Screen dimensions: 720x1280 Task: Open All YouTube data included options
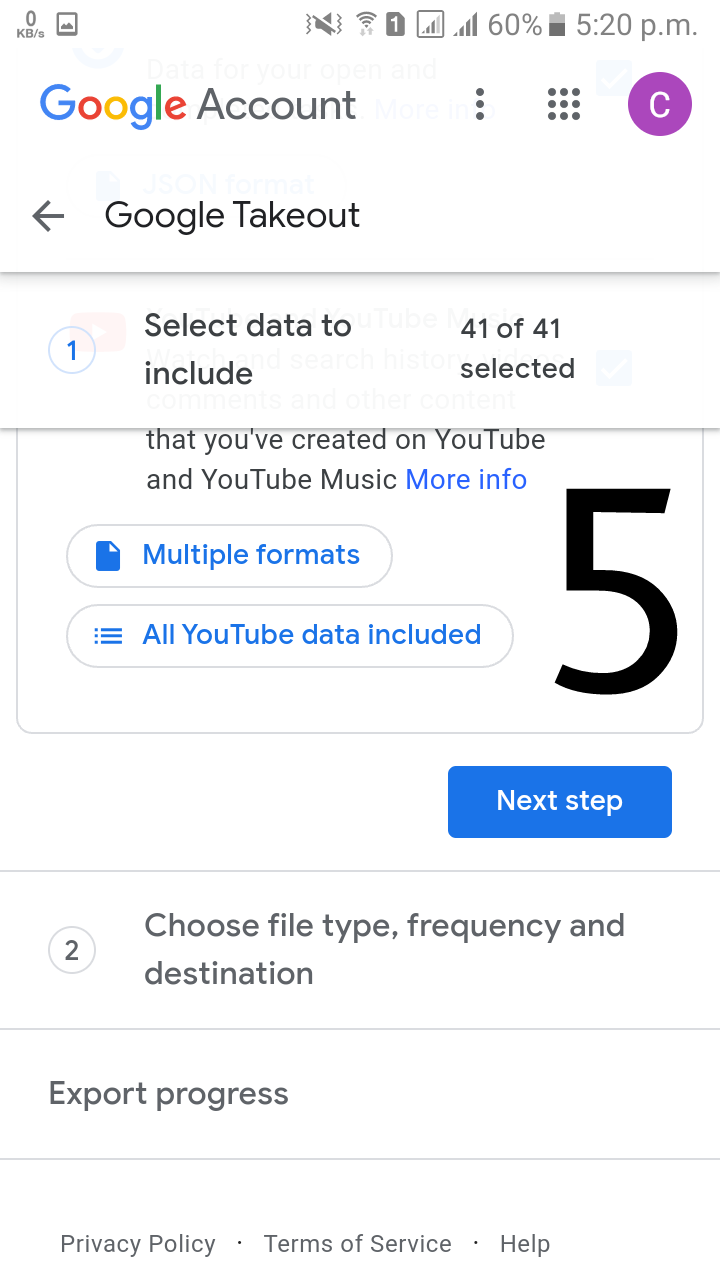[290, 636]
